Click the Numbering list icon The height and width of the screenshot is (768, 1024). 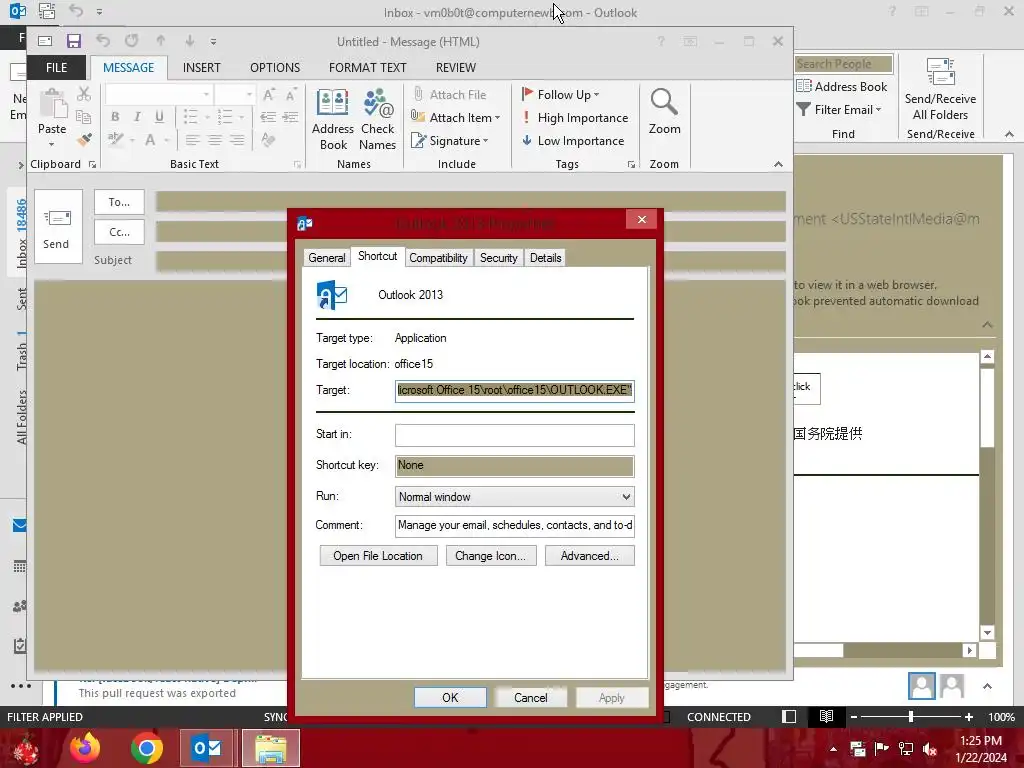pos(225,117)
